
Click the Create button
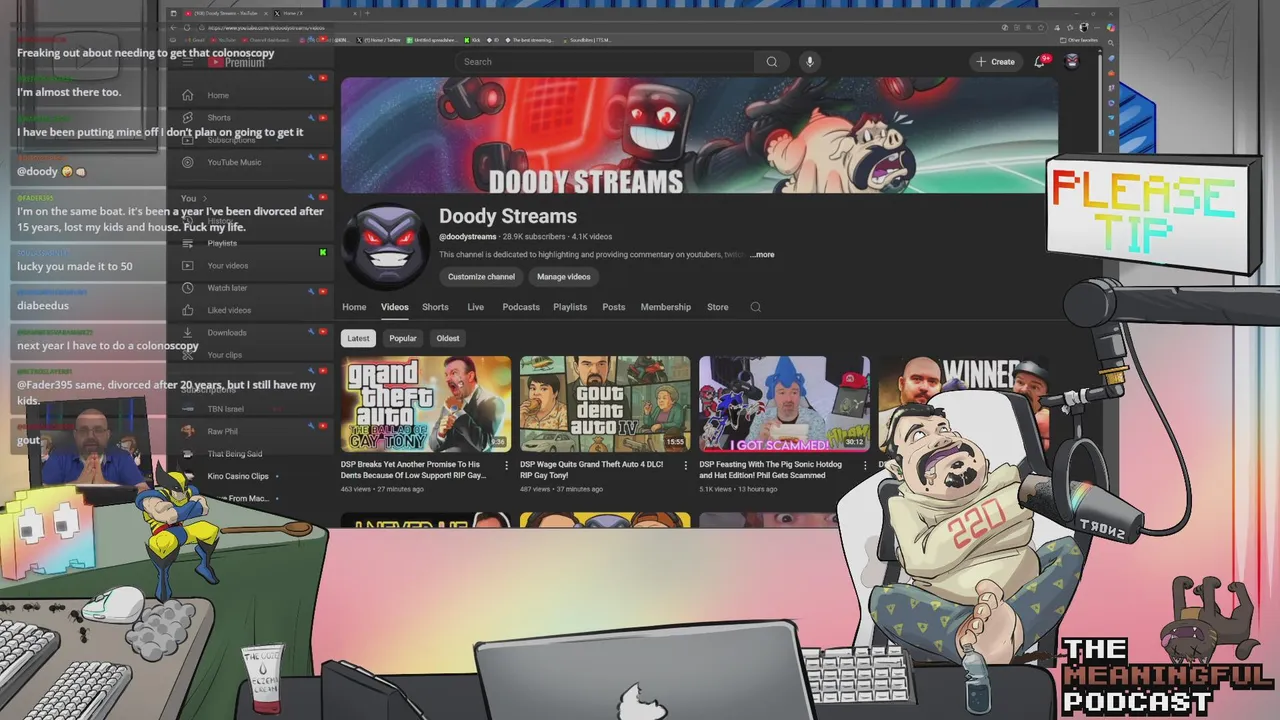(996, 62)
